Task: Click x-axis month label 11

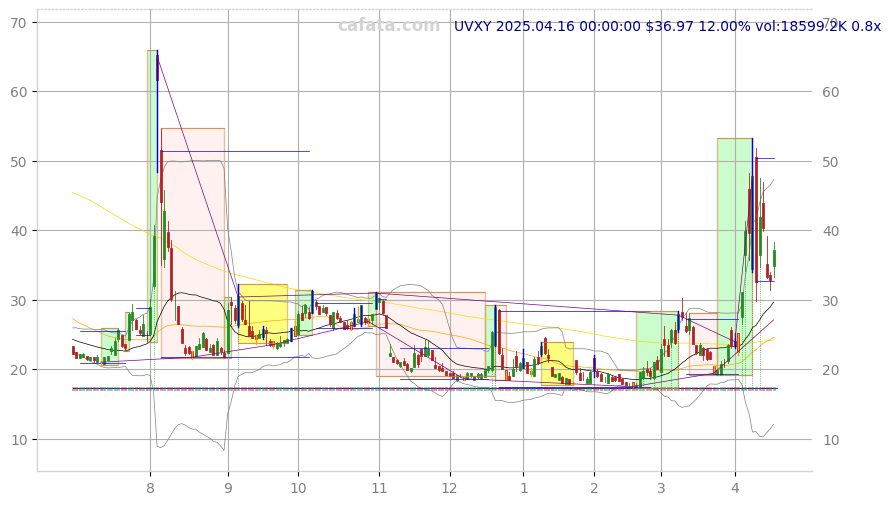Action: (378, 488)
